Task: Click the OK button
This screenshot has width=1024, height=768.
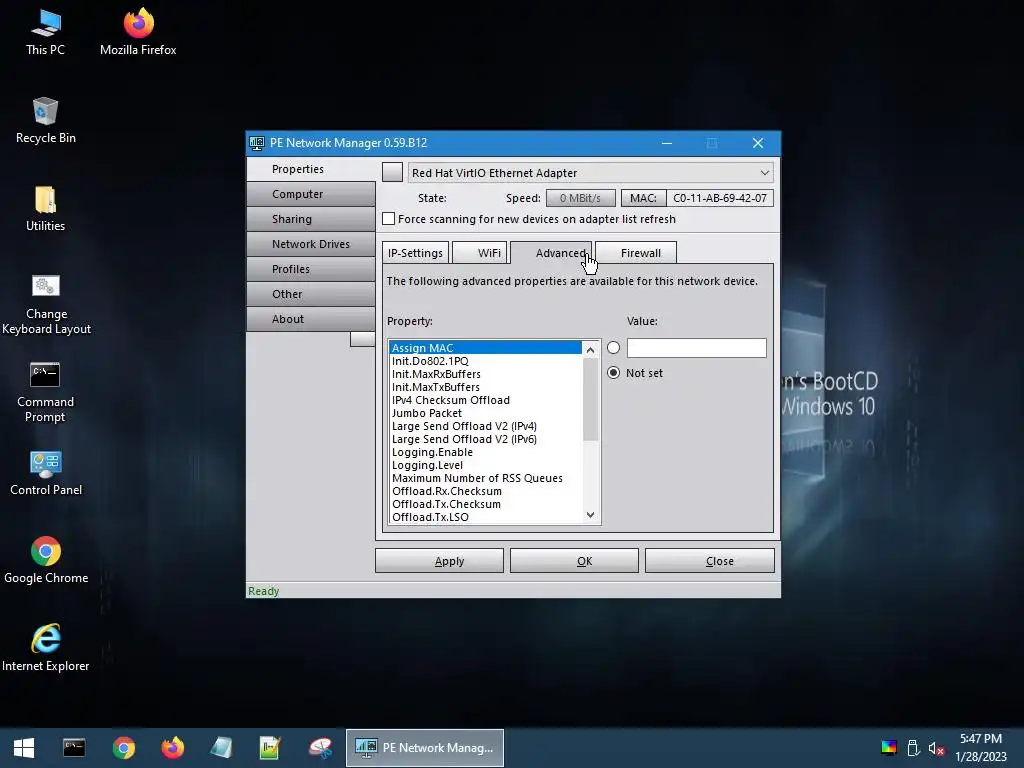Action: coord(575,561)
